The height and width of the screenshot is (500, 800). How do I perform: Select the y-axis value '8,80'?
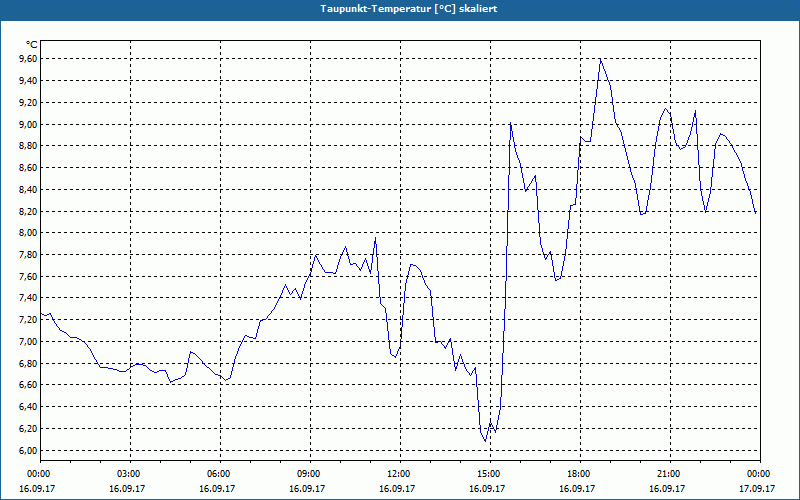[x=28, y=146]
